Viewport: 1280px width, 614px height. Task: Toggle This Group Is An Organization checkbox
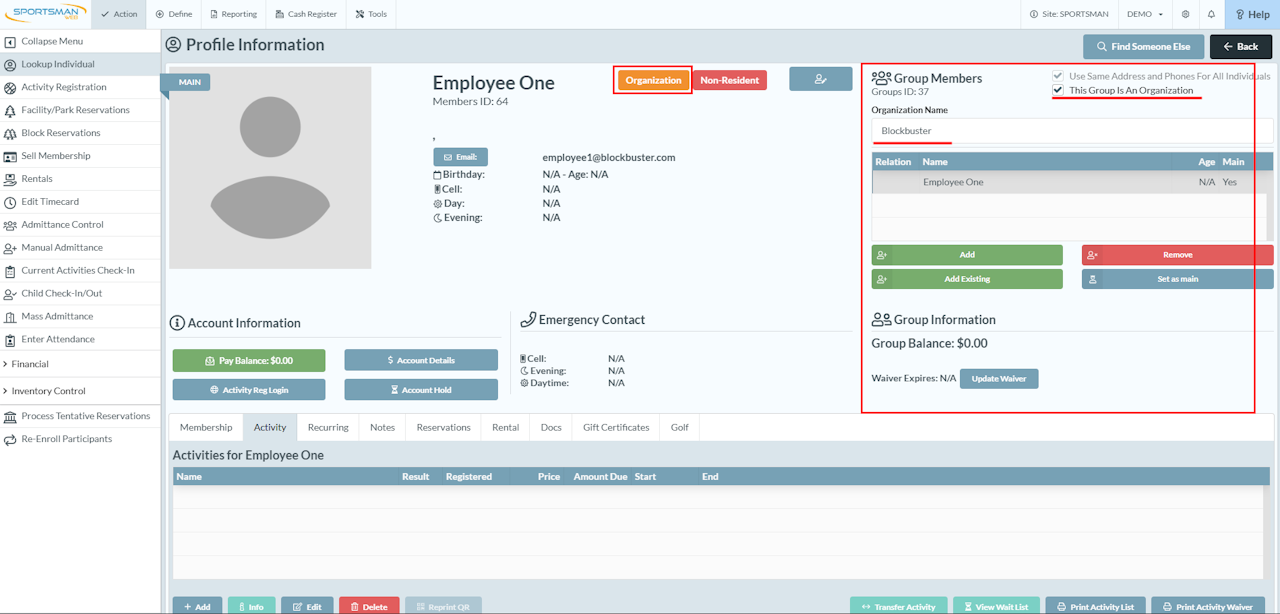tap(1058, 90)
